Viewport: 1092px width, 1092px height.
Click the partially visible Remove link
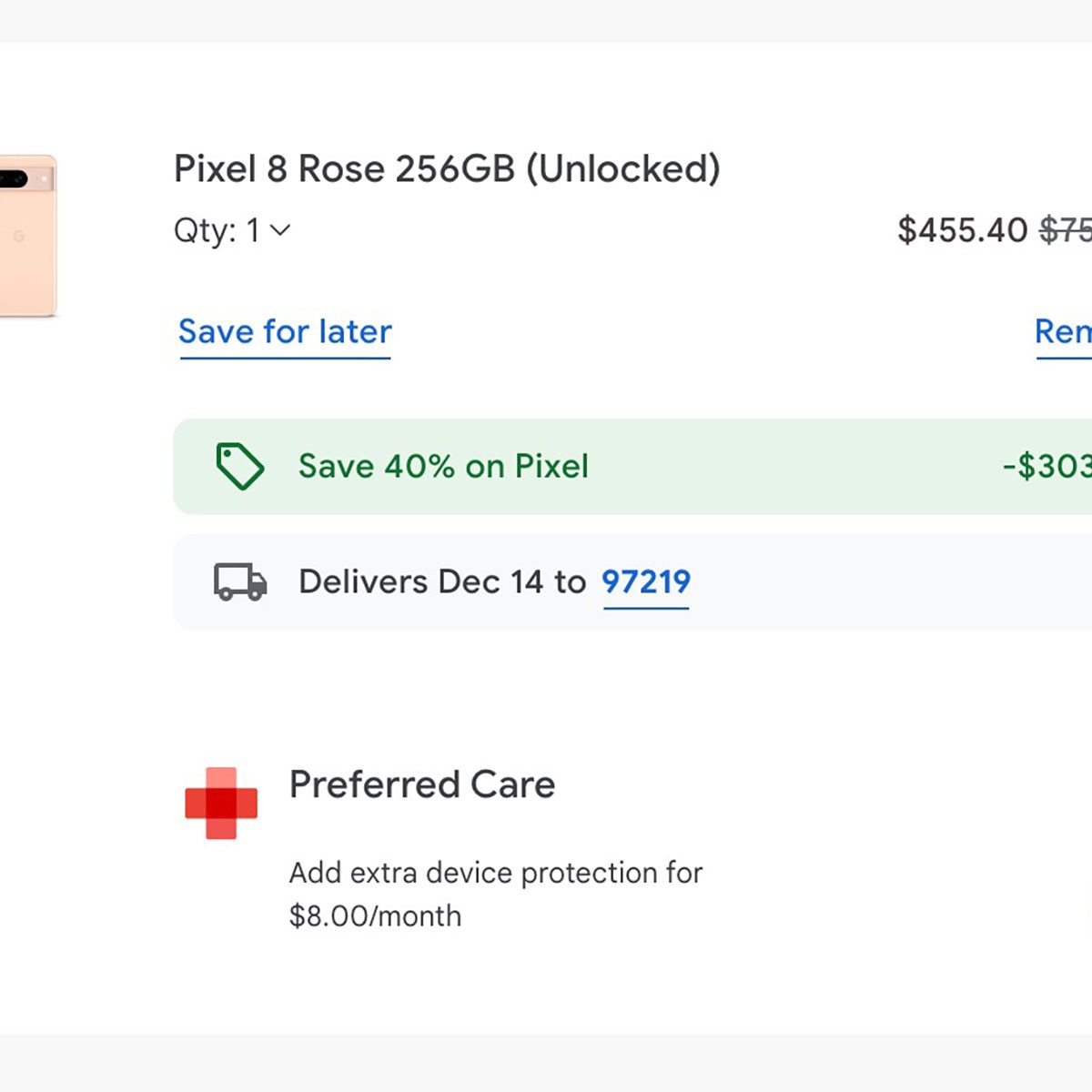tap(1063, 332)
